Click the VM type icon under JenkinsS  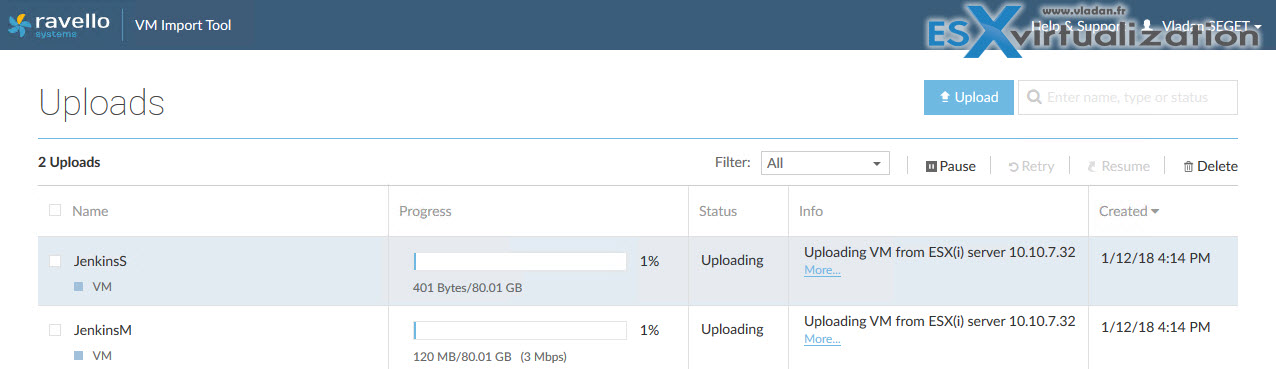click(79, 287)
